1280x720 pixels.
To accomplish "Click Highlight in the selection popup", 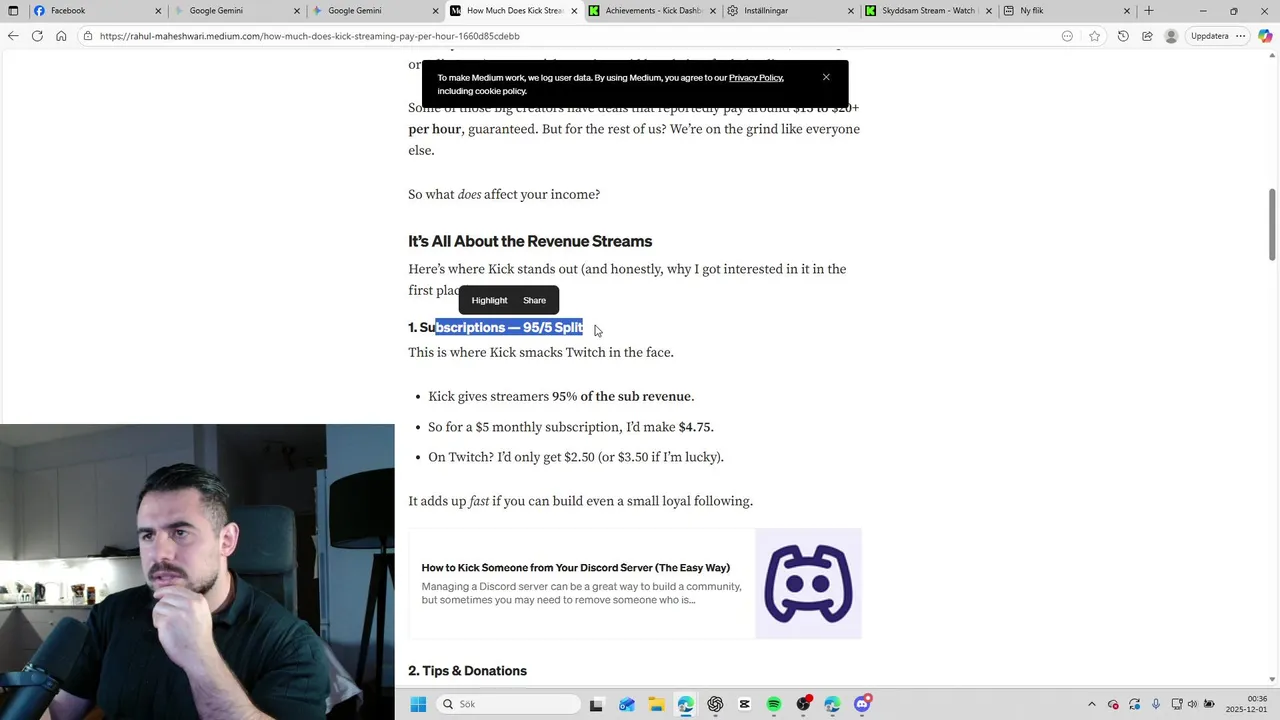I will [x=489, y=300].
